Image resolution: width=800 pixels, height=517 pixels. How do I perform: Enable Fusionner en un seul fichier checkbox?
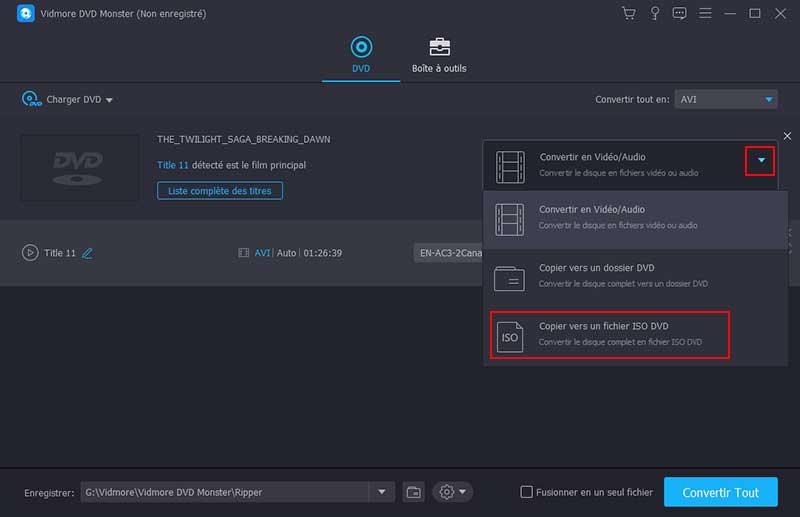527,492
